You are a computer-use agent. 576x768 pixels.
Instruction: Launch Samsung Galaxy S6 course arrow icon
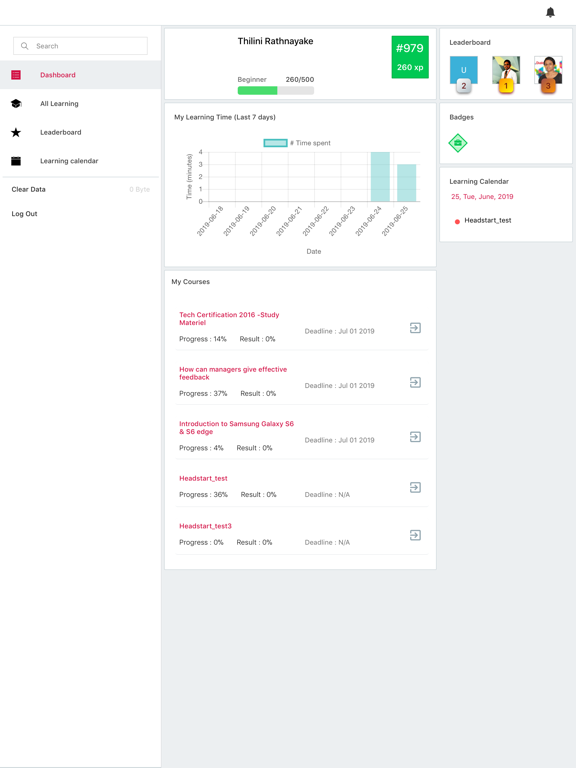pos(415,436)
